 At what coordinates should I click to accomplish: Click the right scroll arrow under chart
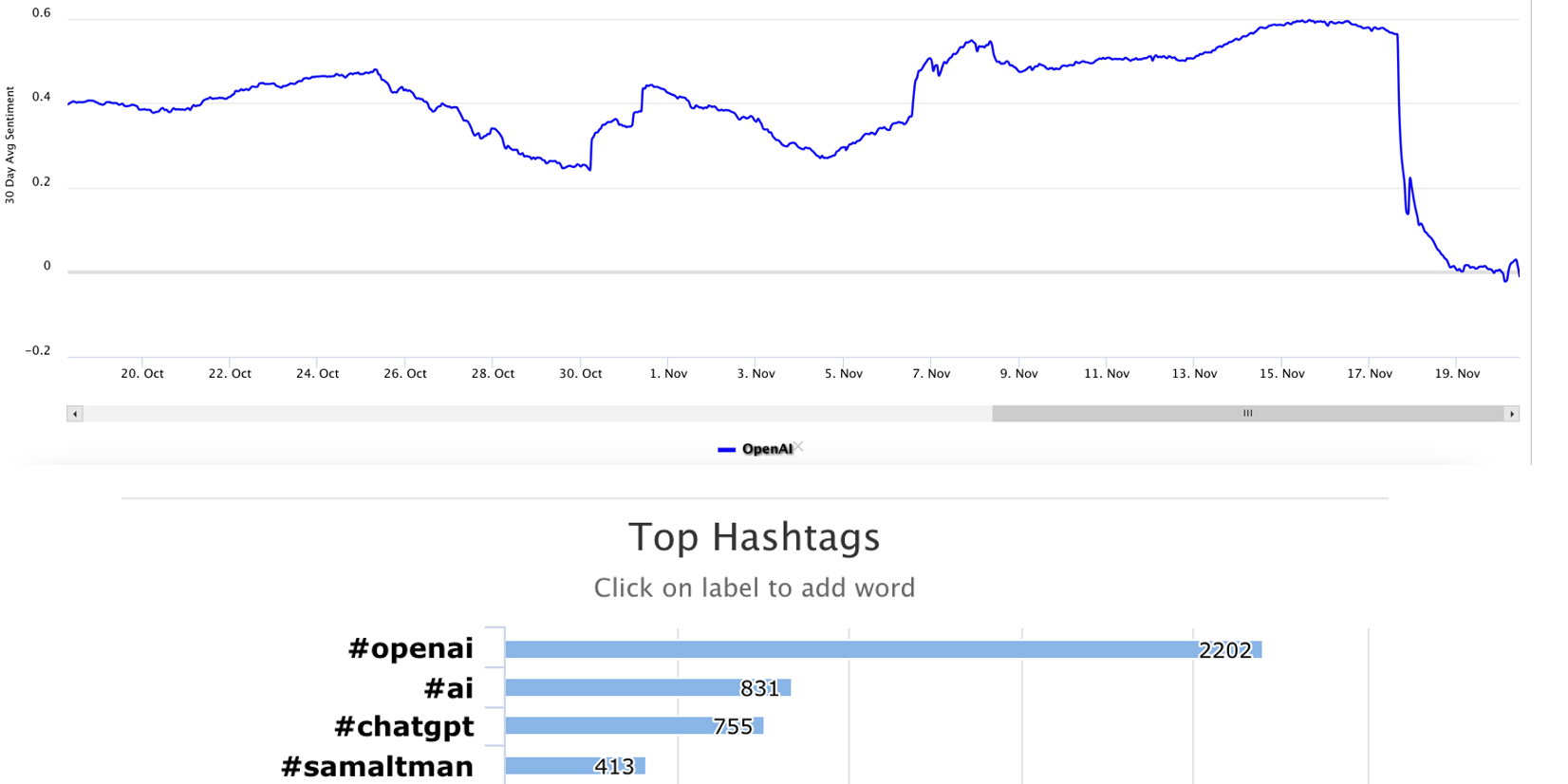[x=1511, y=414]
